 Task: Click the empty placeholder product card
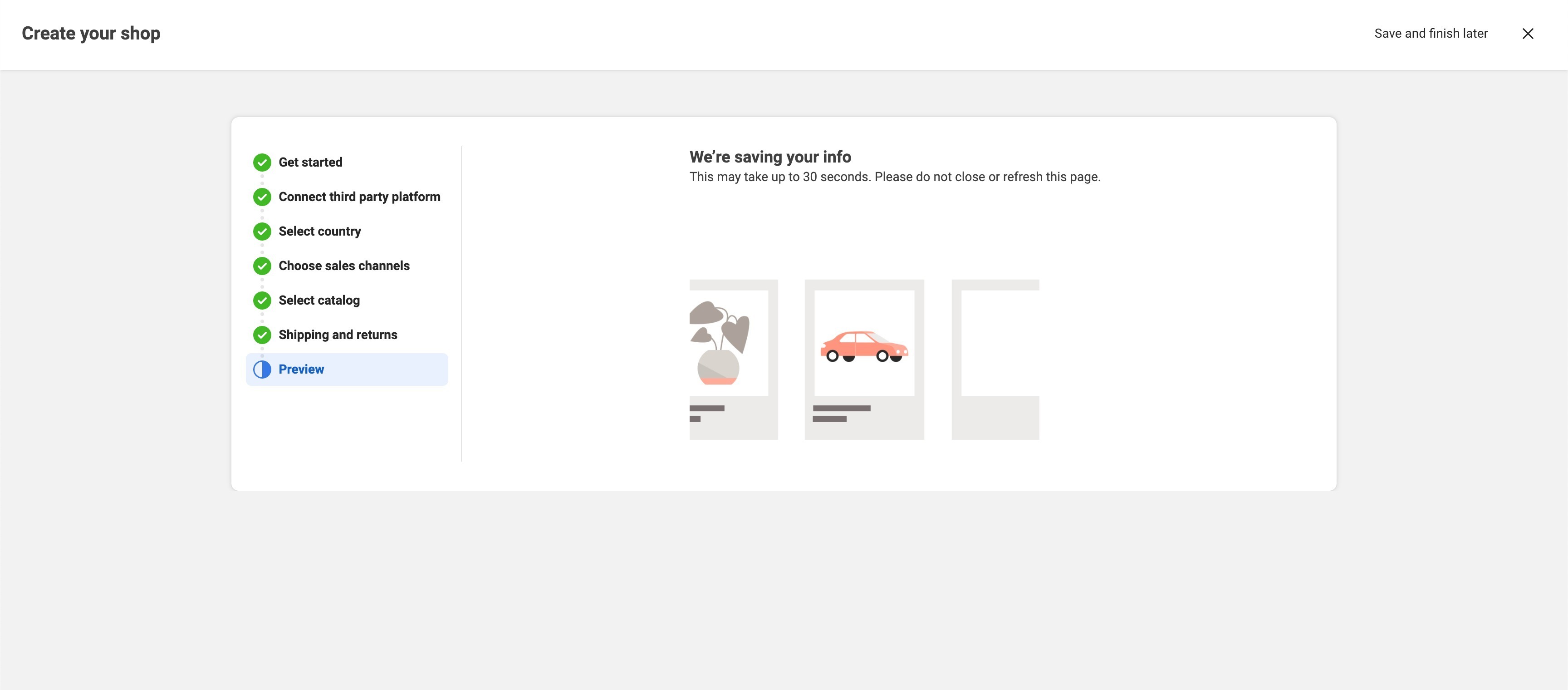pos(995,360)
